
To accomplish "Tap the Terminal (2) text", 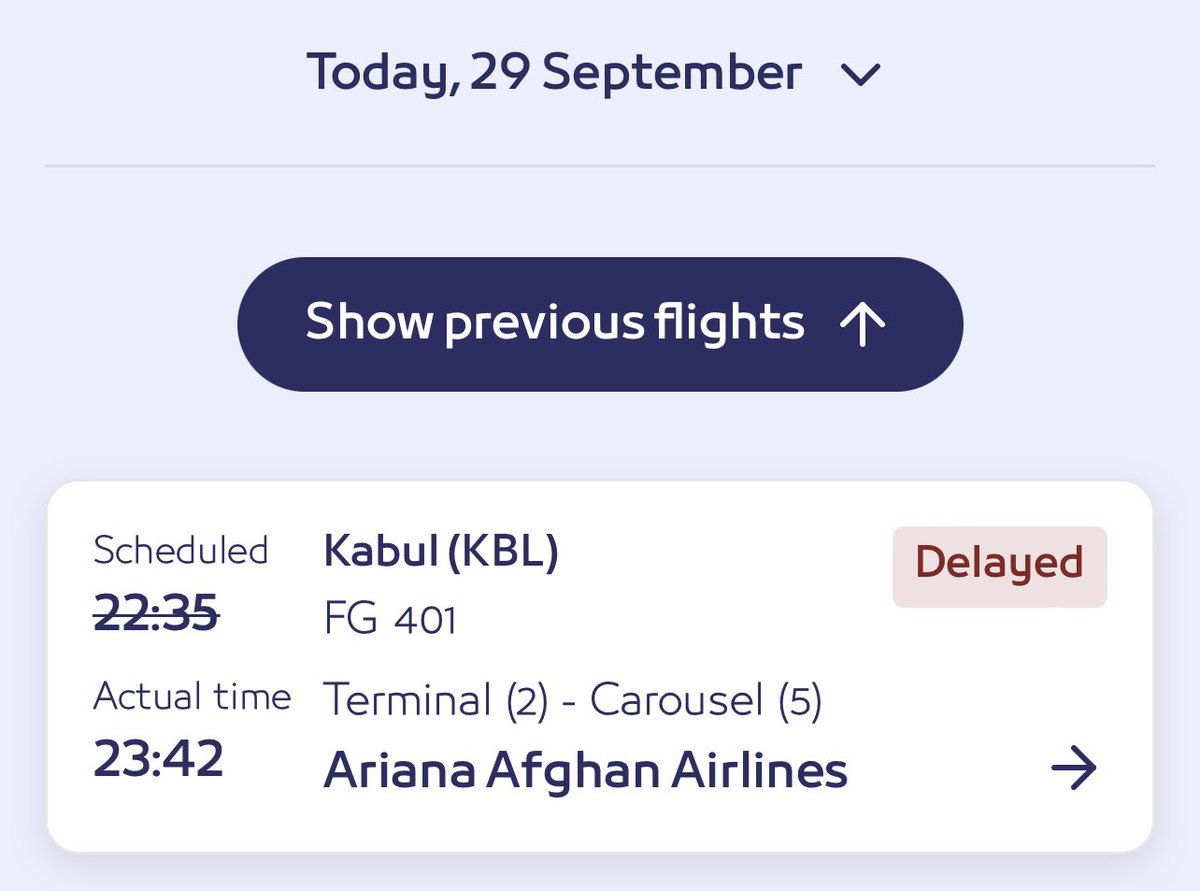I will [x=436, y=701].
